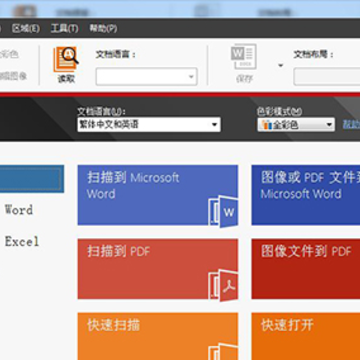Click the Word icon on the scan tile
The height and width of the screenshot is (360, 360).
pyautogui.click(x=223, y=211)
